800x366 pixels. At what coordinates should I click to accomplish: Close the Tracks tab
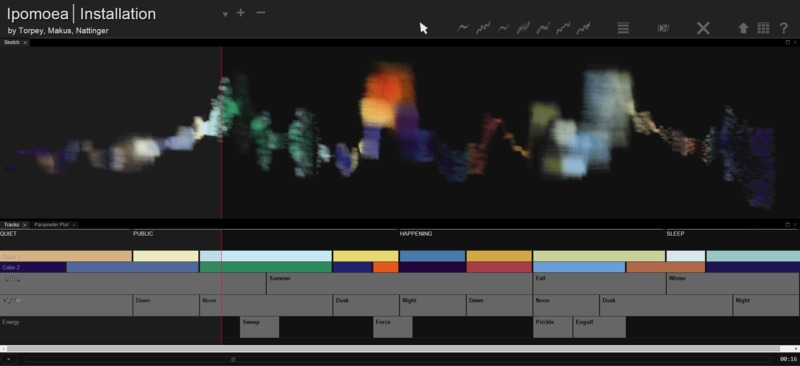click(24, 225)
